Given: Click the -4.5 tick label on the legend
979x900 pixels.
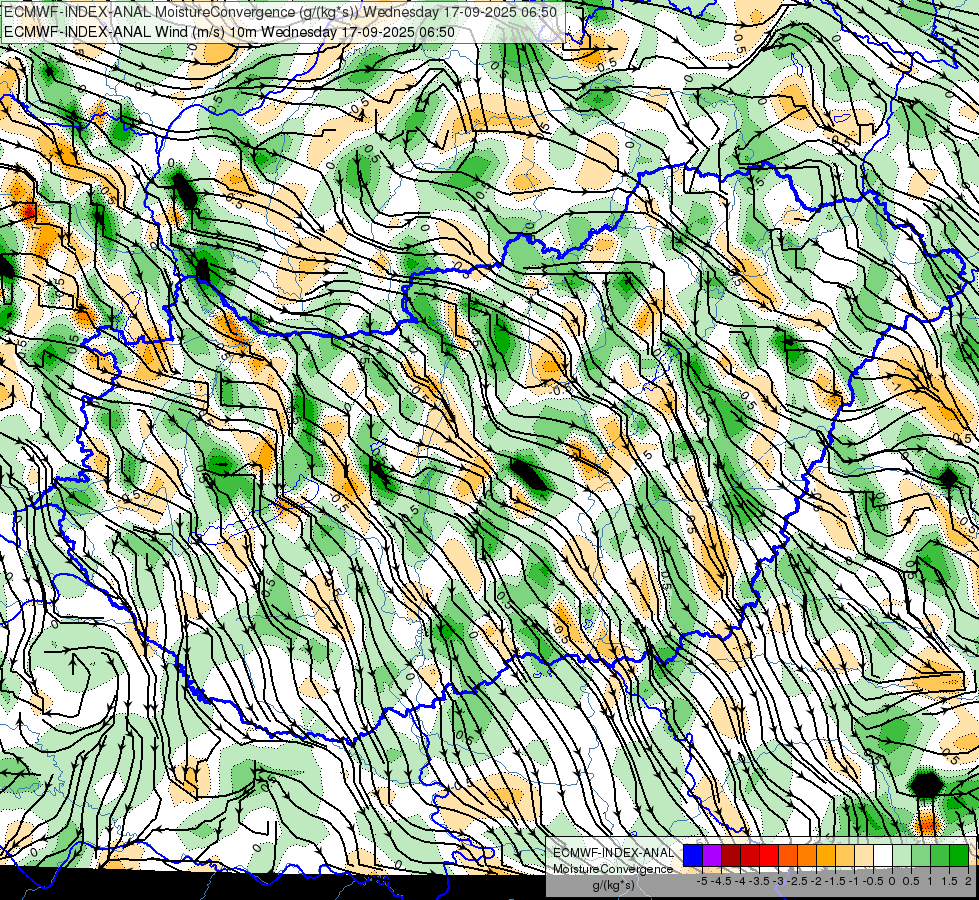Looking at the screenshot, I should tap(721, 881).
